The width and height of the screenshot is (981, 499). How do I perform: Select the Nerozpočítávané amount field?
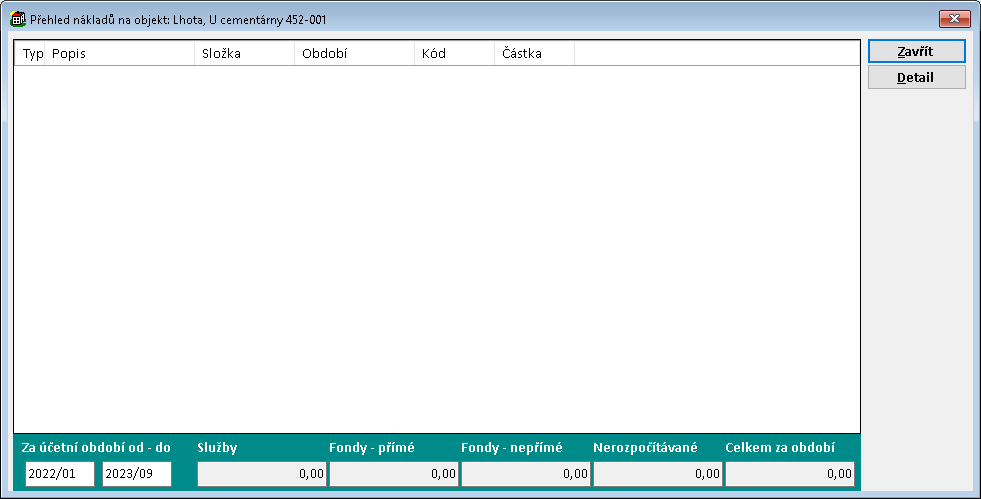coord(657,474)
